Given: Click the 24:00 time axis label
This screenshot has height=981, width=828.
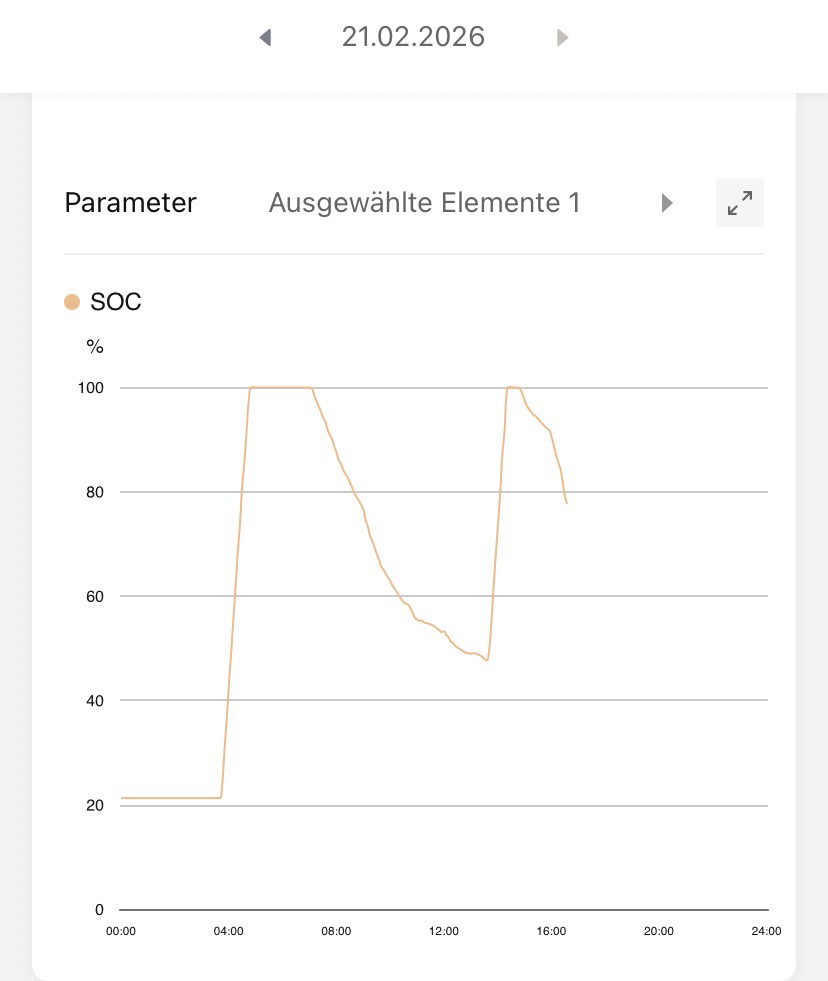Looking at the screenshot, I should [766, 931].
